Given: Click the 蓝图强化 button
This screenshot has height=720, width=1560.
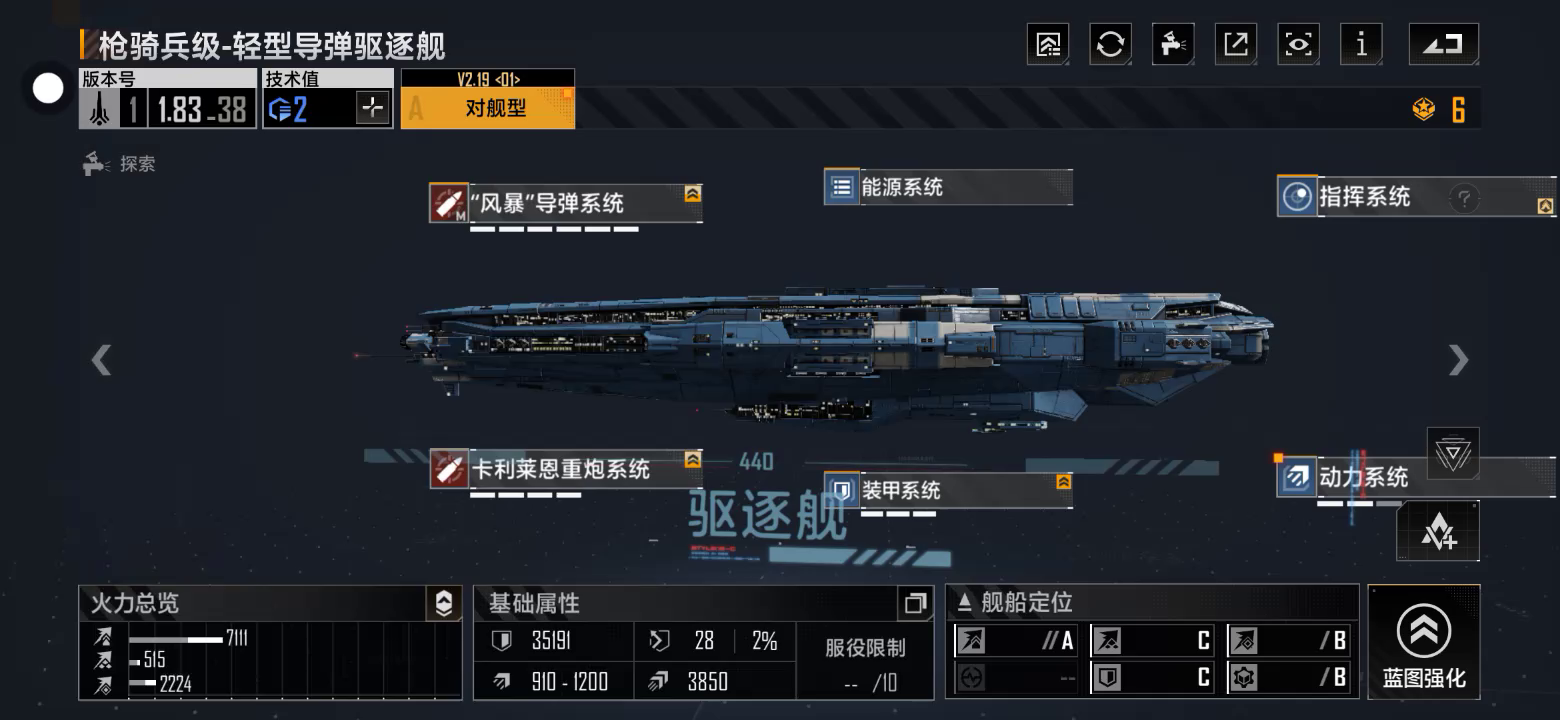Looking at the screenshot, I should tap(1424, 640).
